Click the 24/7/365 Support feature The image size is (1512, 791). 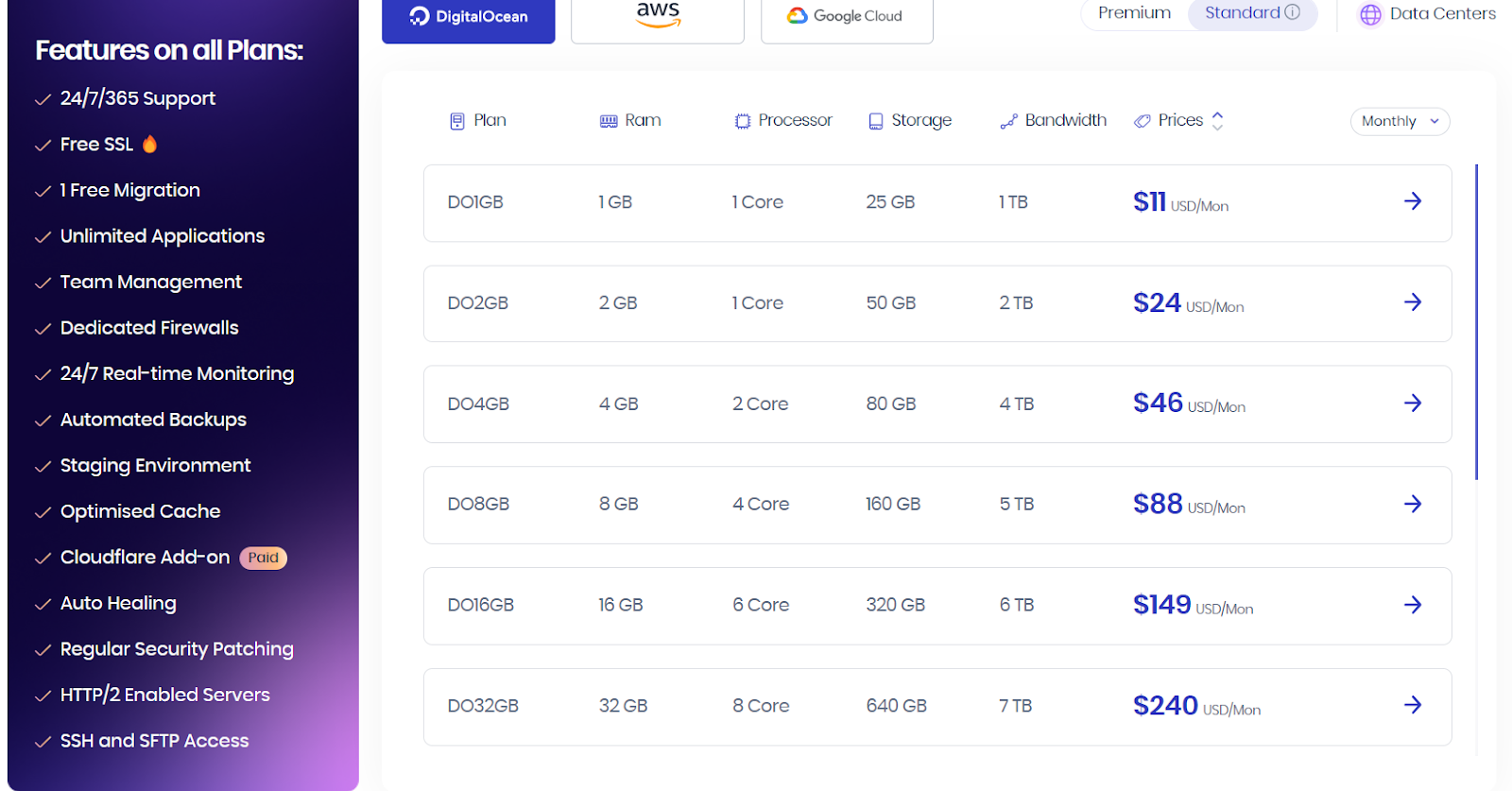[138, 98]
